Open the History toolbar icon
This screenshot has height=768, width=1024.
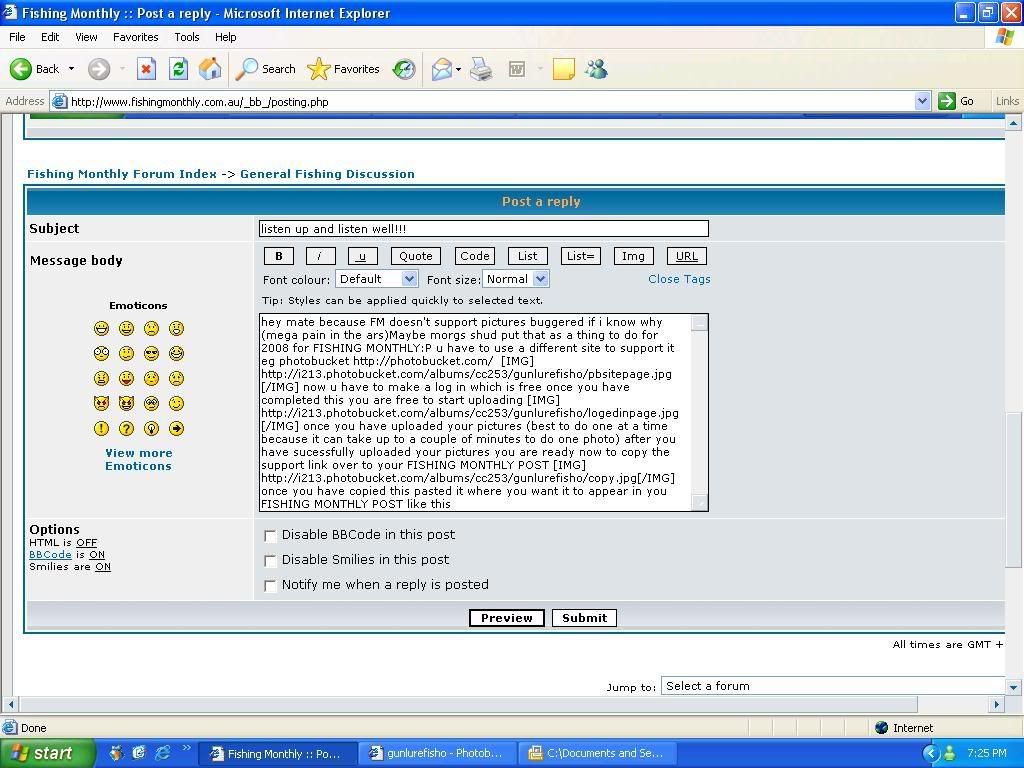[404, 69]
